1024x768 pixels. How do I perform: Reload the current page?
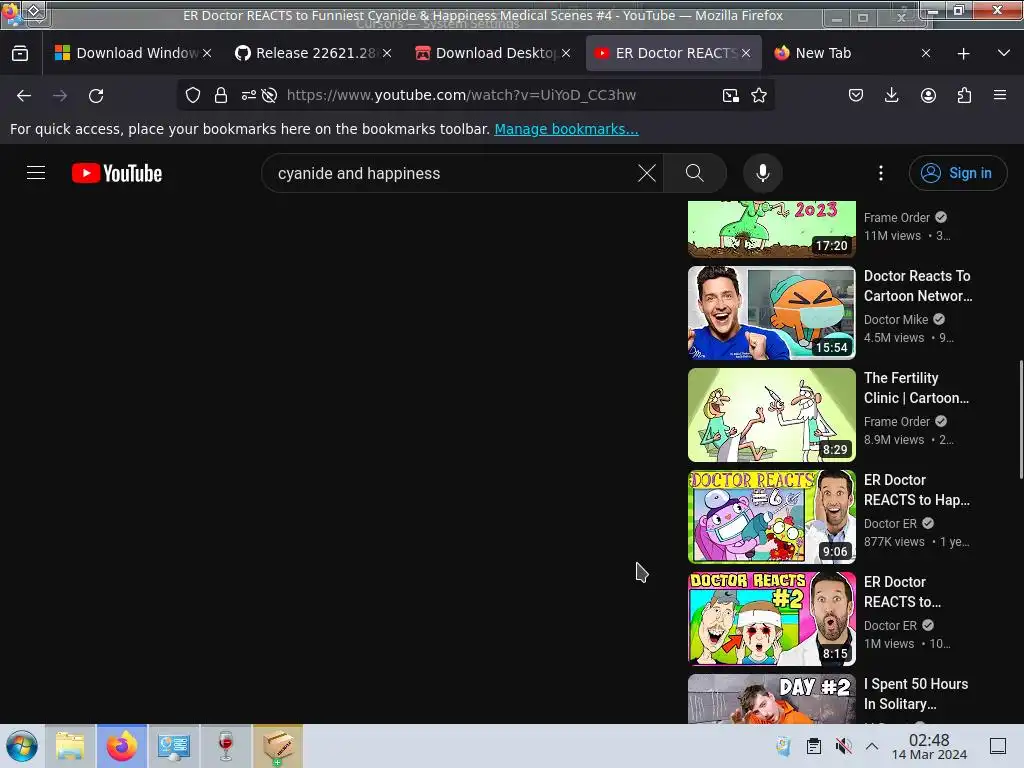pos(96,96)
